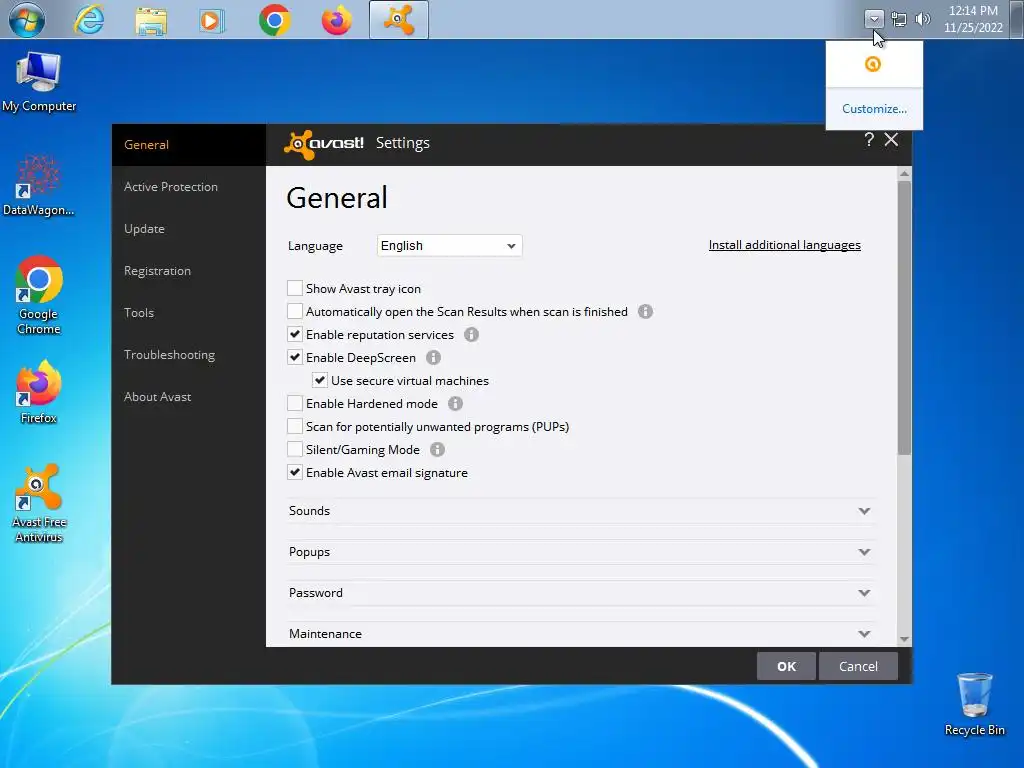Click Customize in the tray popup
The height and width of the screenshot is (768, 1024).
point(874,108)
